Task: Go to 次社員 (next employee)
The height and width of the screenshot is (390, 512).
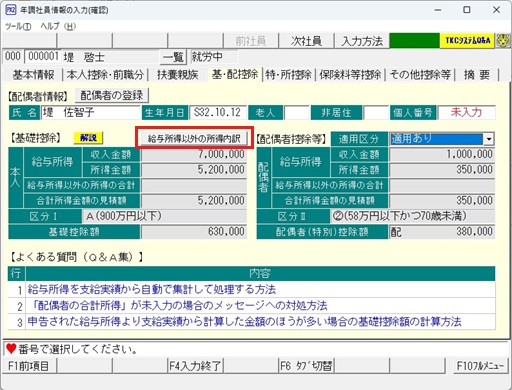Action: click(306, 41)
